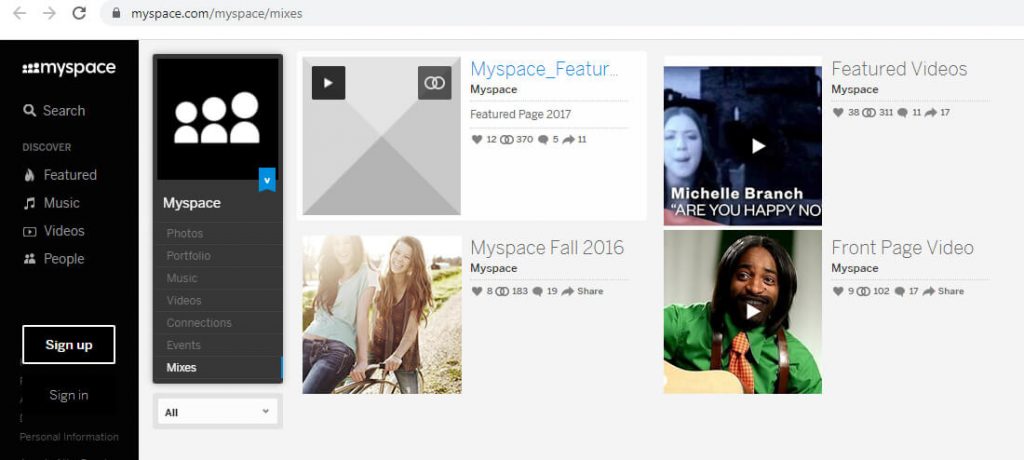
Task: Select the Mixes profile tab
Action: coord(218,367)
